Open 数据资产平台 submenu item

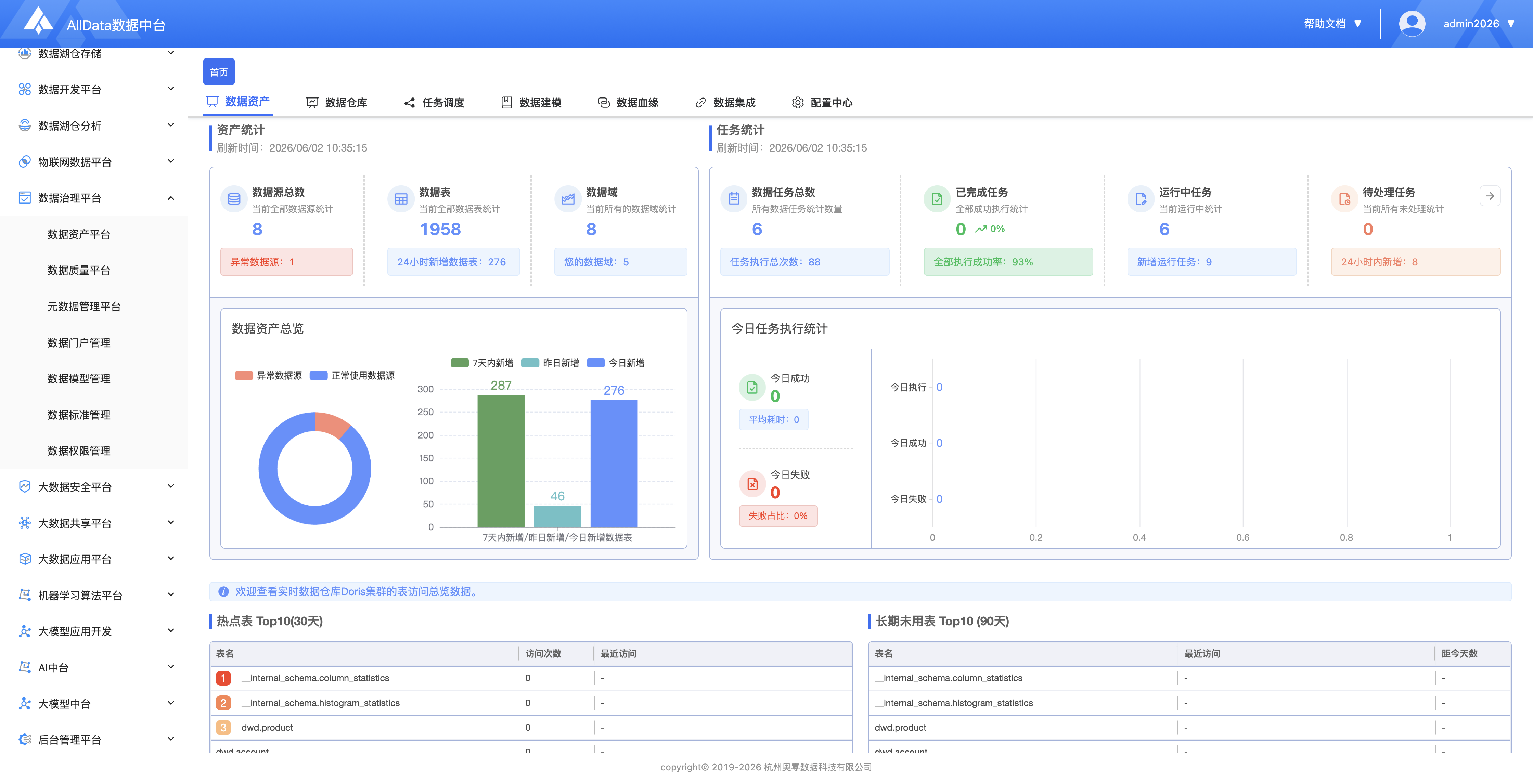click(79, 234)
